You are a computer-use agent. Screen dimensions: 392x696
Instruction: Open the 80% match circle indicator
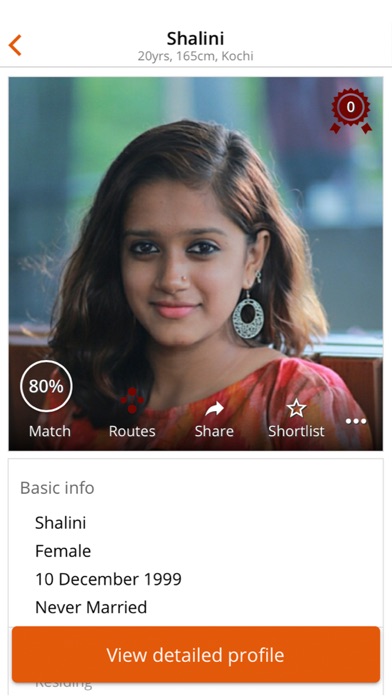(x=46, y=386)
